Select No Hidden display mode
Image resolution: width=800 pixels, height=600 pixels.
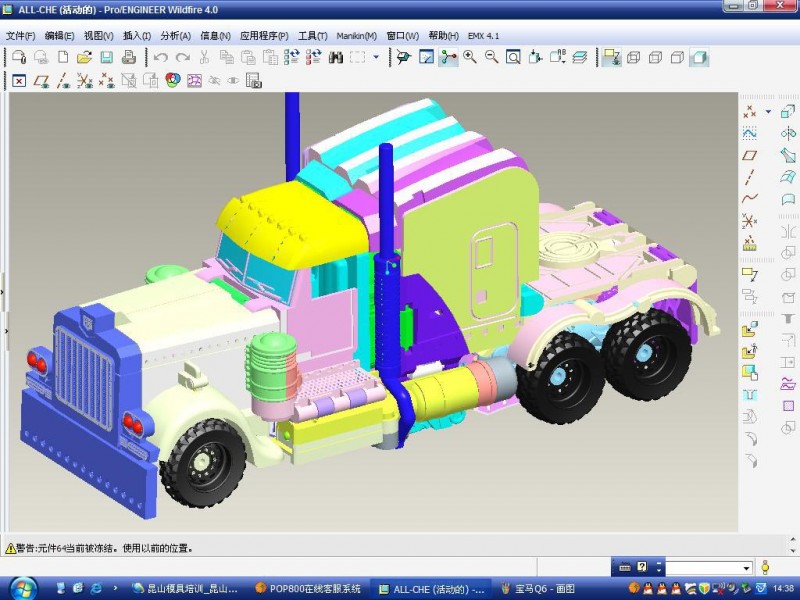coord(678,57)
